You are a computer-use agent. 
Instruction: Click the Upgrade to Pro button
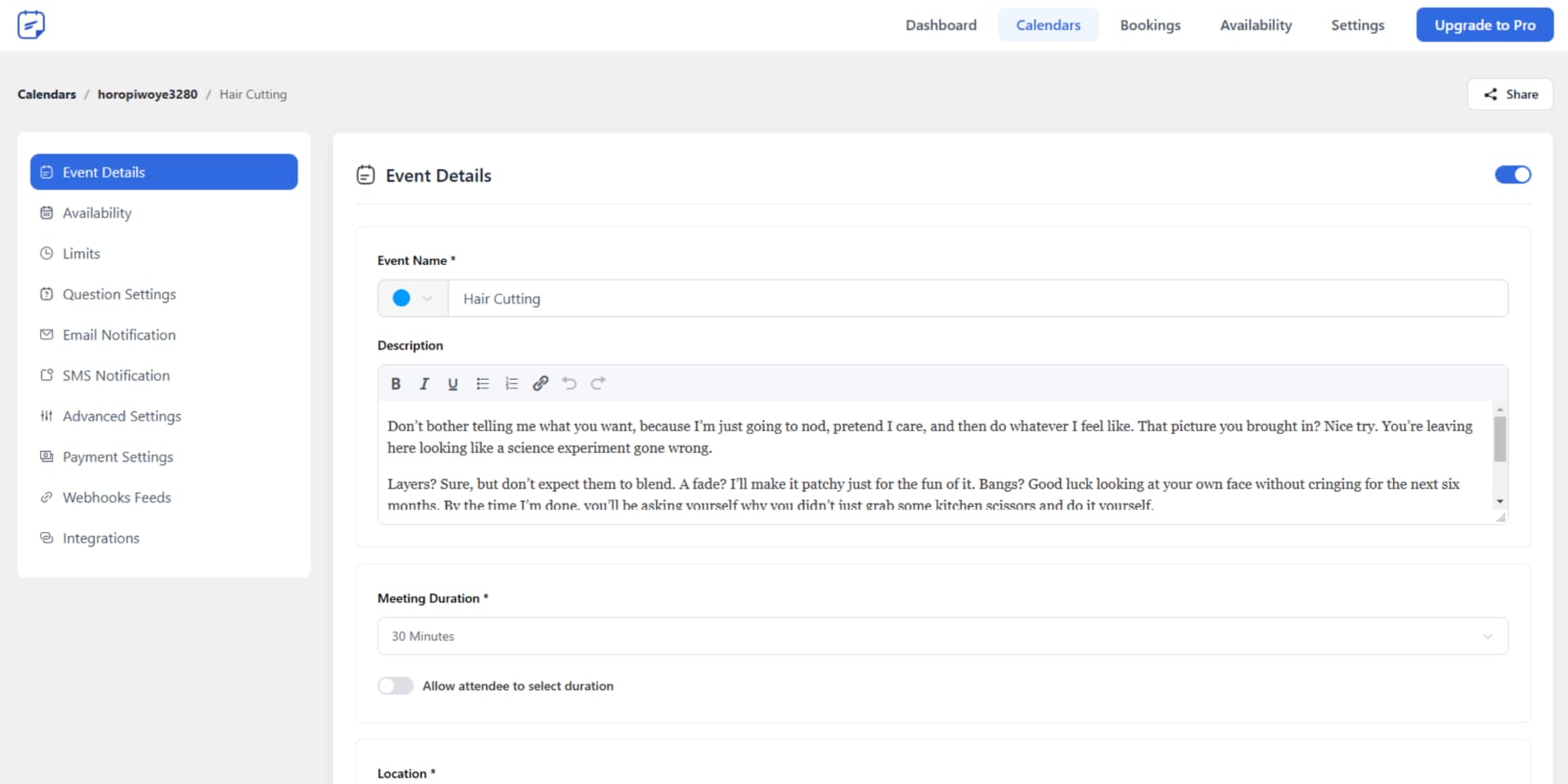point(1484,24)
